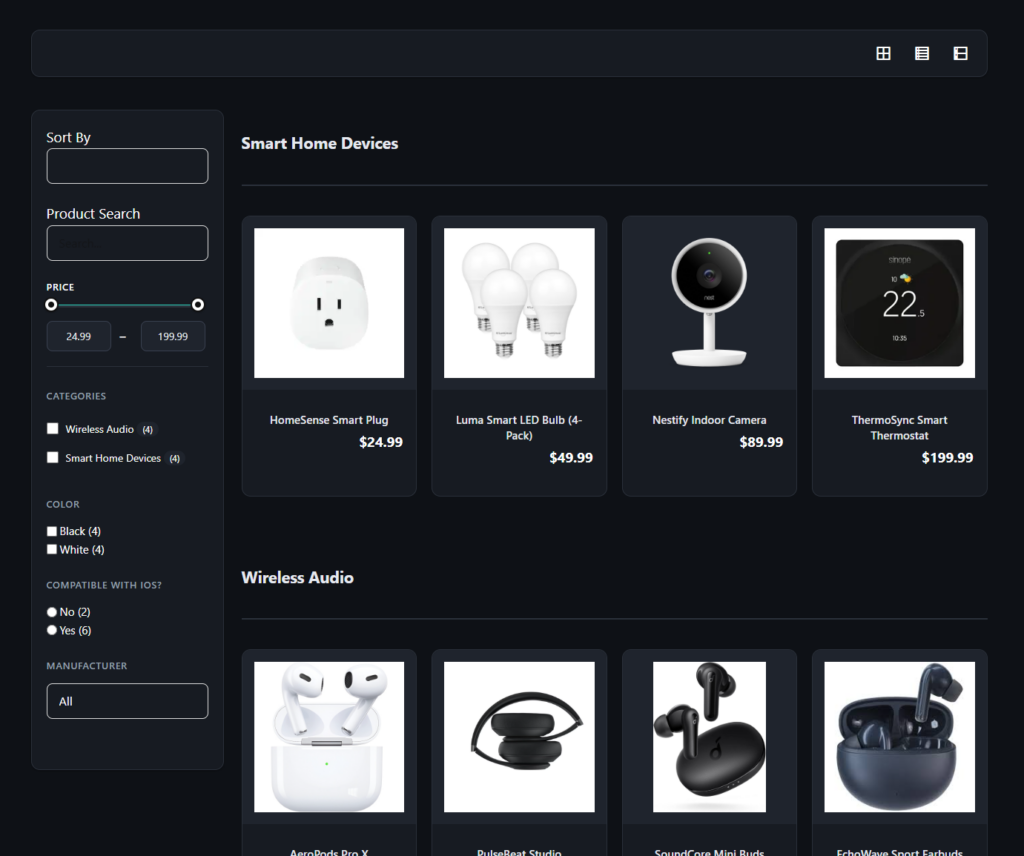Open HomeSense Smart Plug product image
The height and width of the screenshot is (856, 1024).
[x=329, y=303]
